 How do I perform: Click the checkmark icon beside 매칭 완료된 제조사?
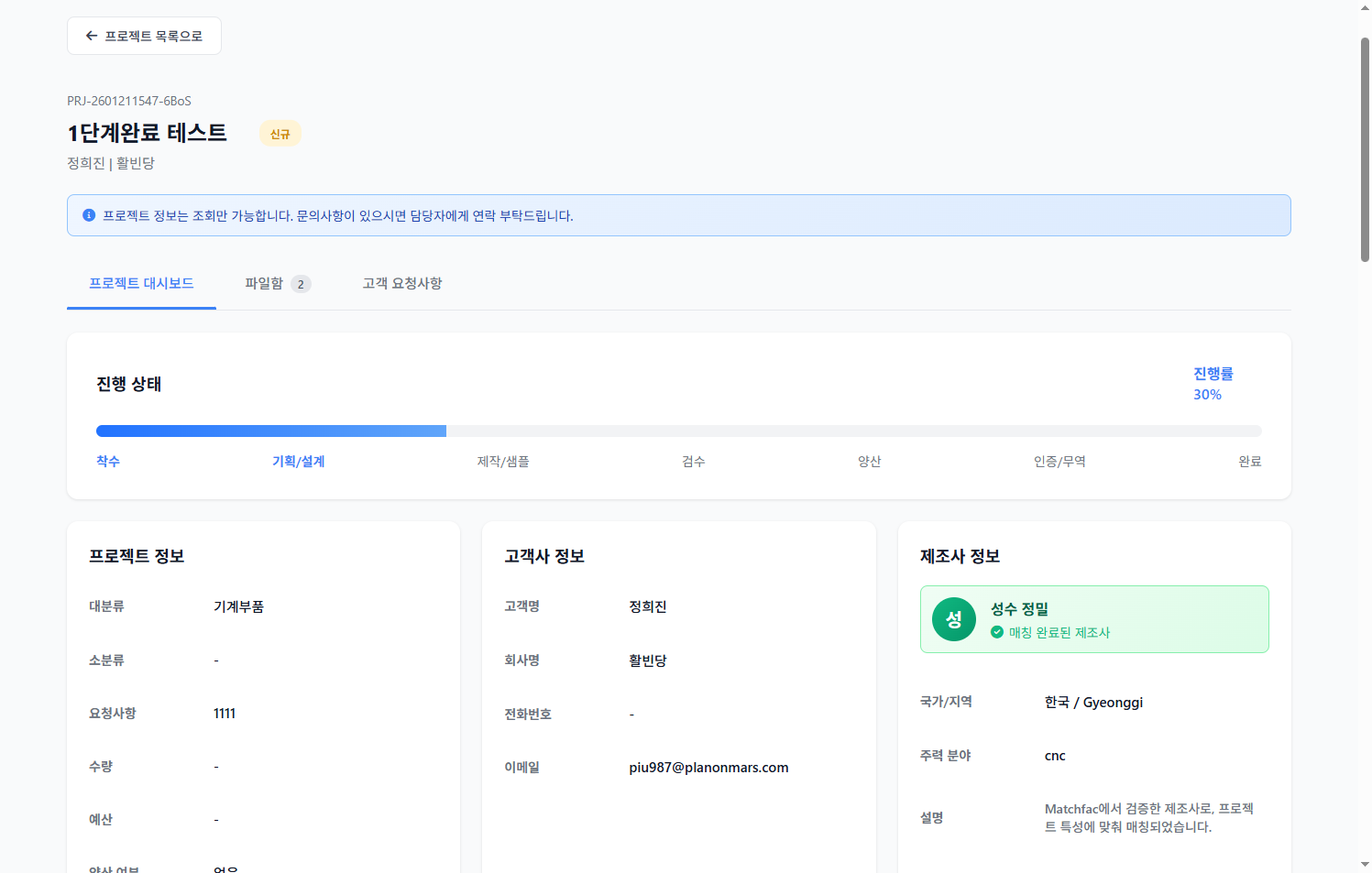click(x=995, y=631)
